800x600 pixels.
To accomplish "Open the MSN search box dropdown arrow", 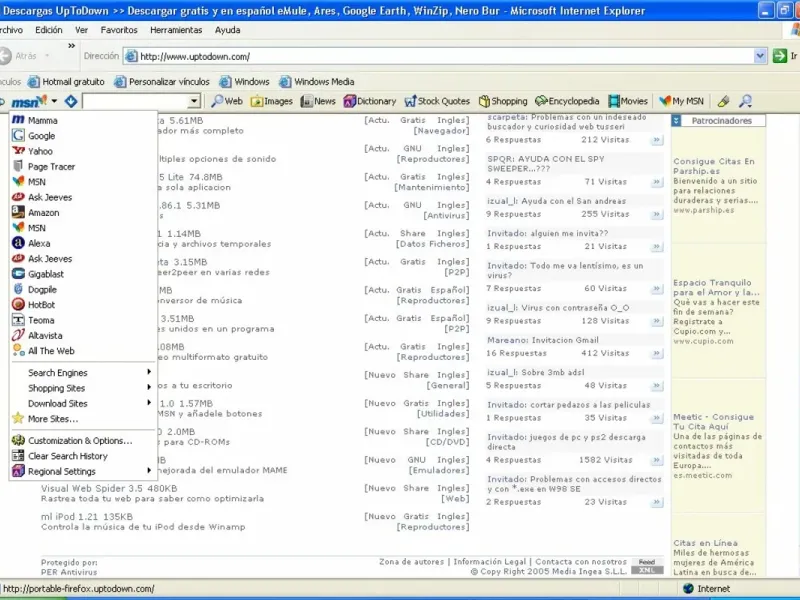I will (x=194, y=102).
